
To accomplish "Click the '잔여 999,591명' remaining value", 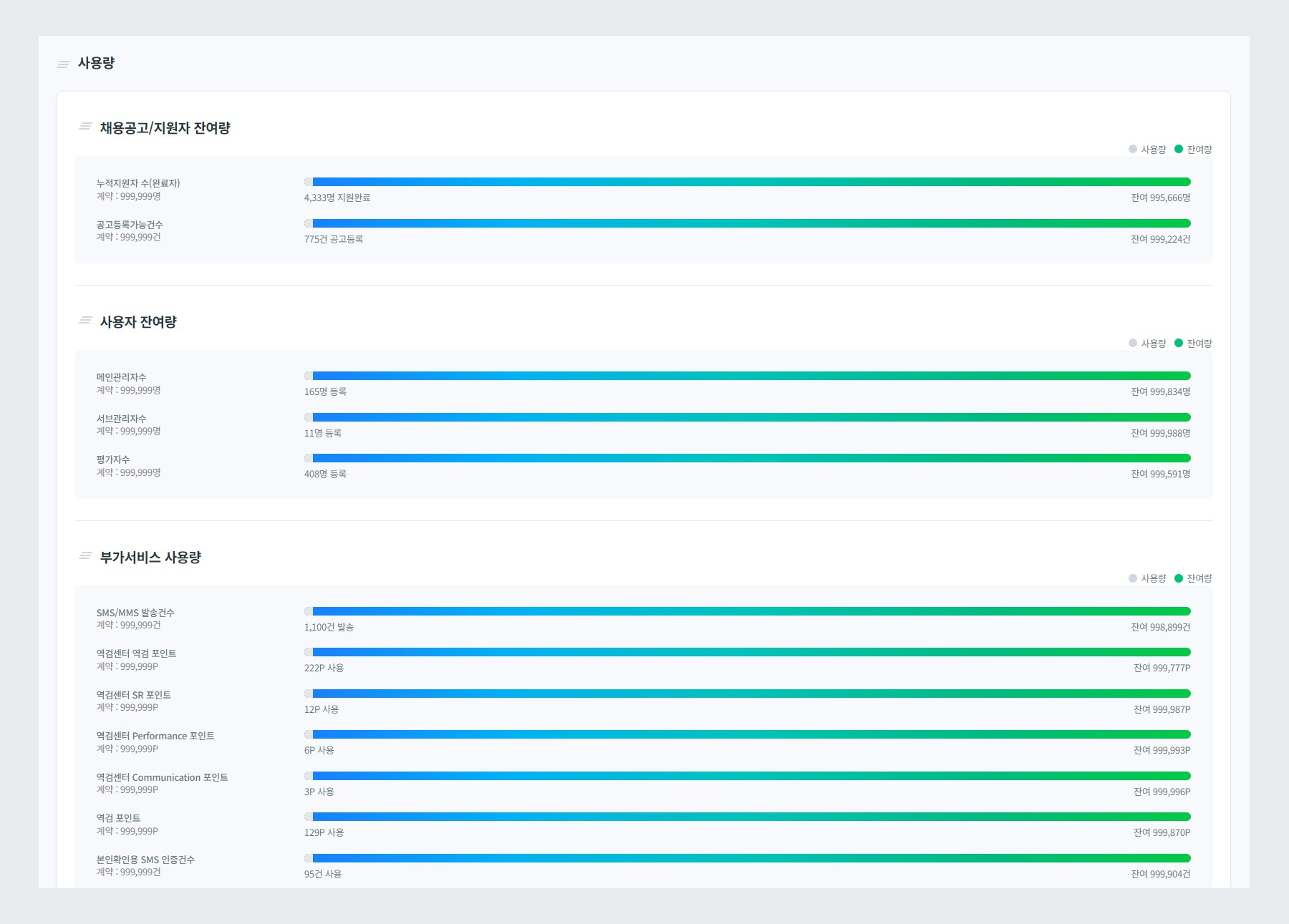I will pyautogui.click(x=1161, y=474).
